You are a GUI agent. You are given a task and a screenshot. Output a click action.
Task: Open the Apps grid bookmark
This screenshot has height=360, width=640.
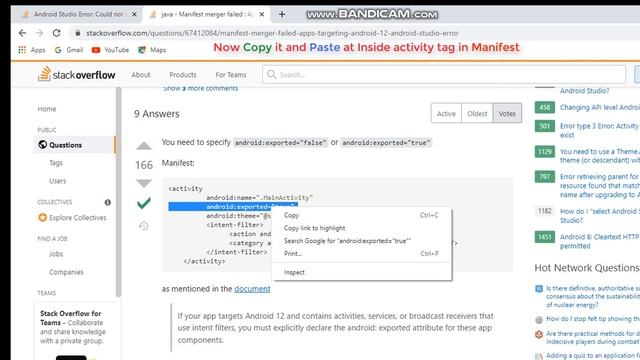tap(32, 50)
